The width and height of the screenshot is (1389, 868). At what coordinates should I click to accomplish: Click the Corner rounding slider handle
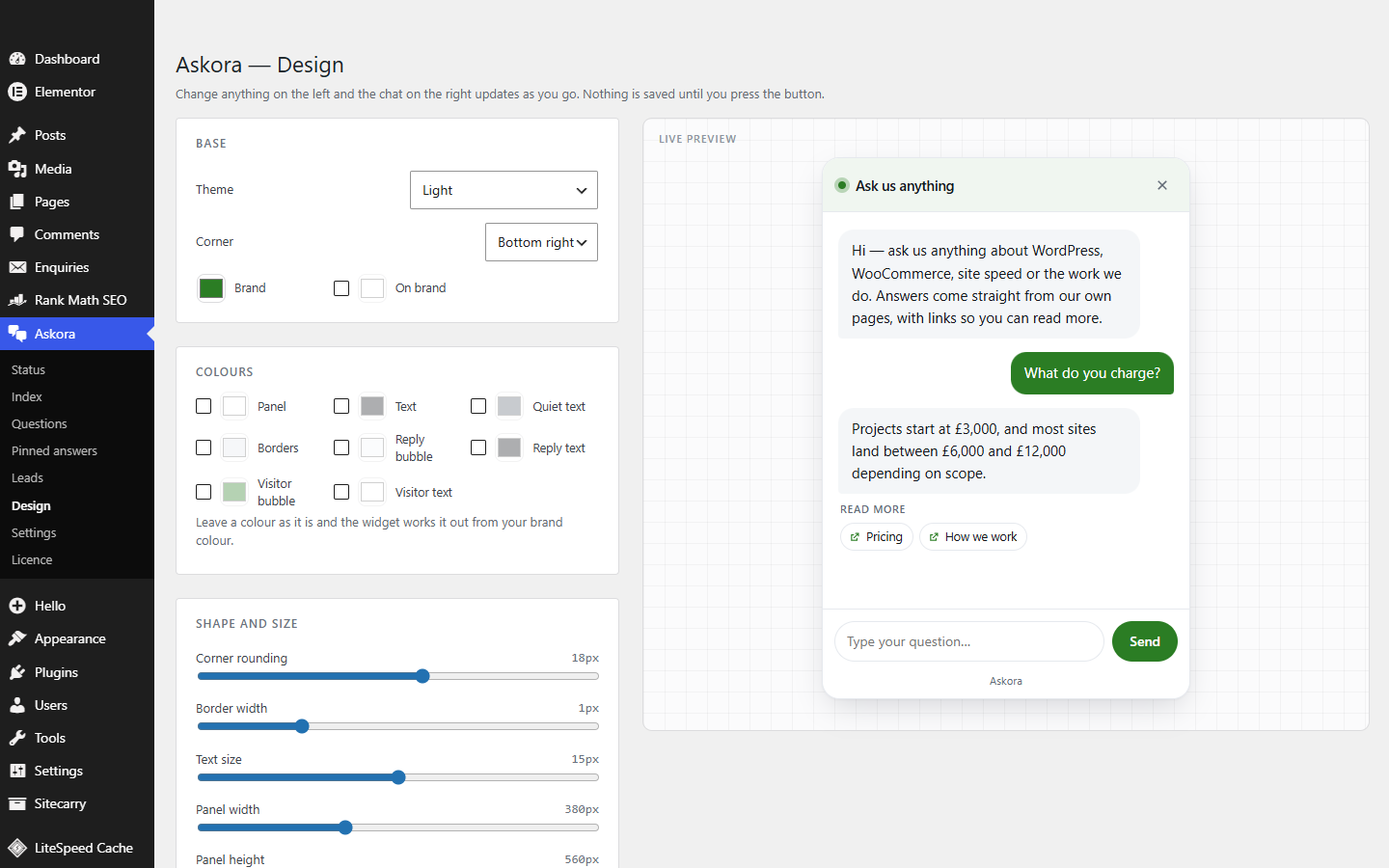click(422, 676)
